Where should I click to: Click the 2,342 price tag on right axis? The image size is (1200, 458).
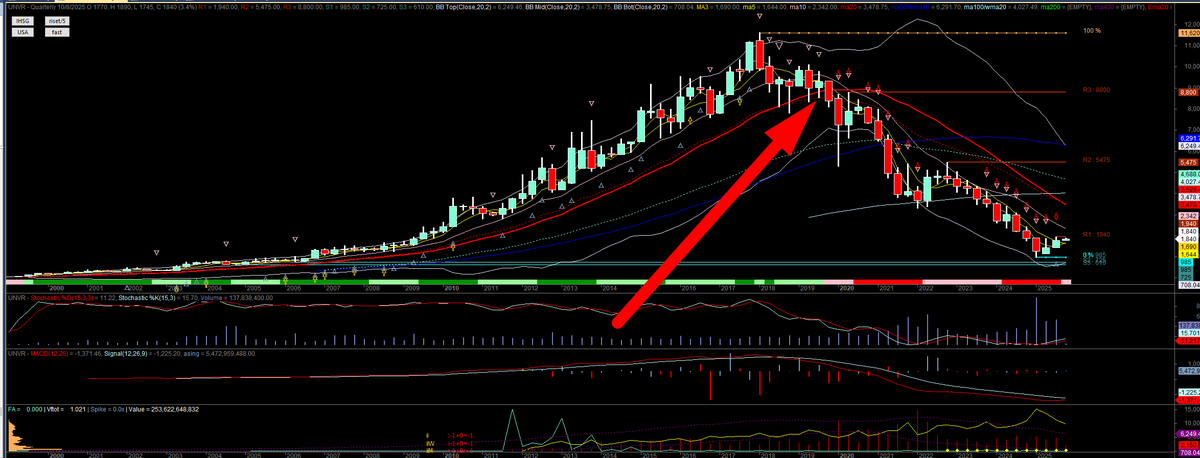point(1189,216)
